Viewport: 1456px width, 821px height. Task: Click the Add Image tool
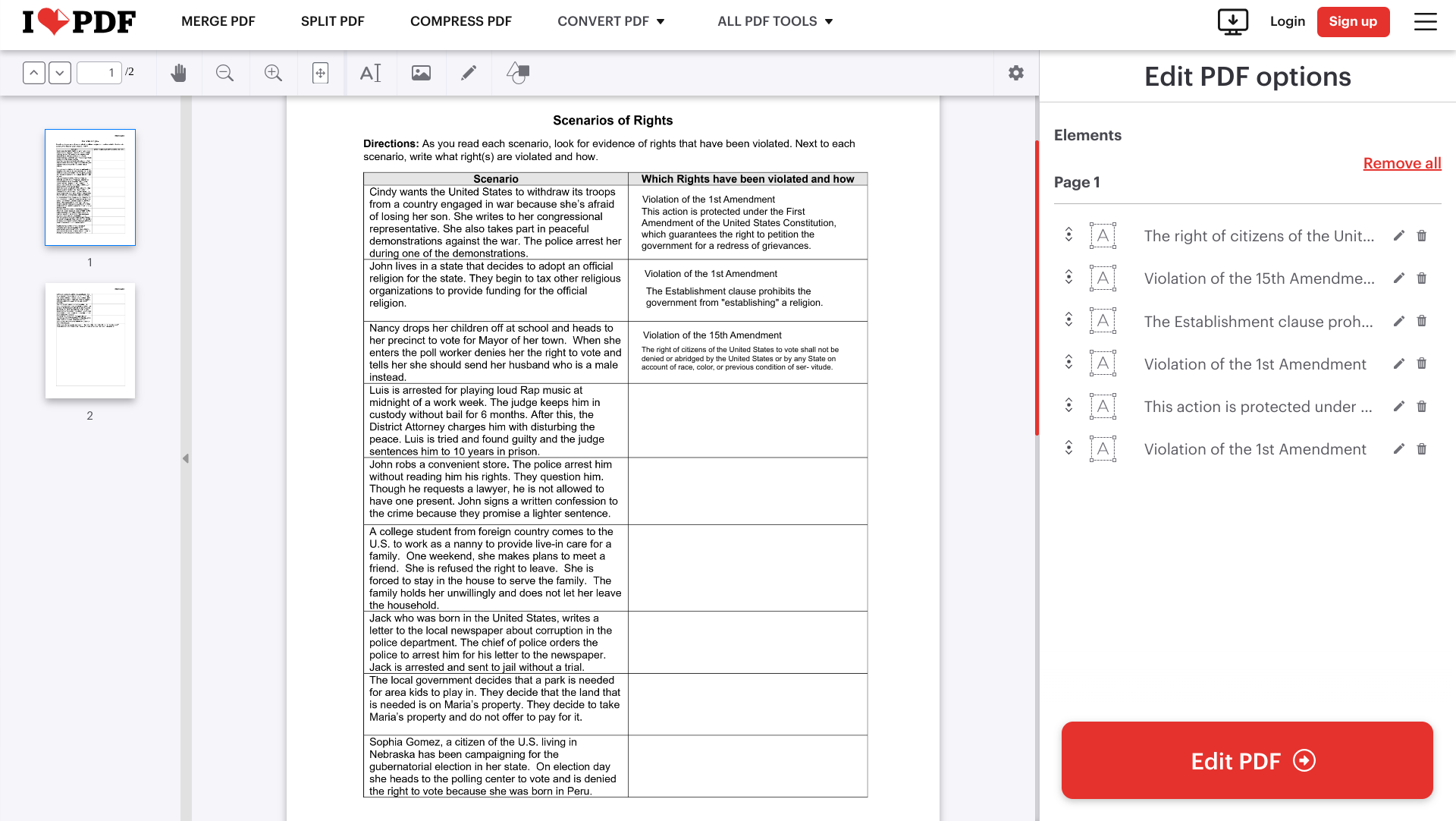421,73
